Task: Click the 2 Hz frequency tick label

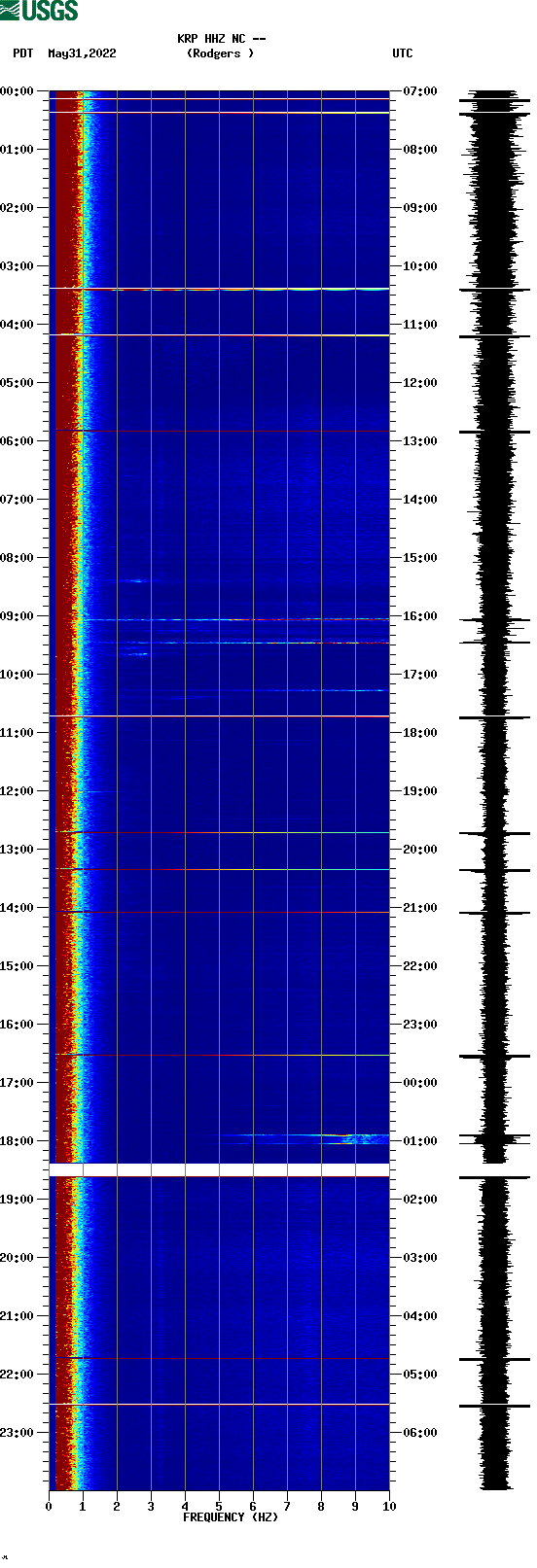Action: tap(117, 1507)
